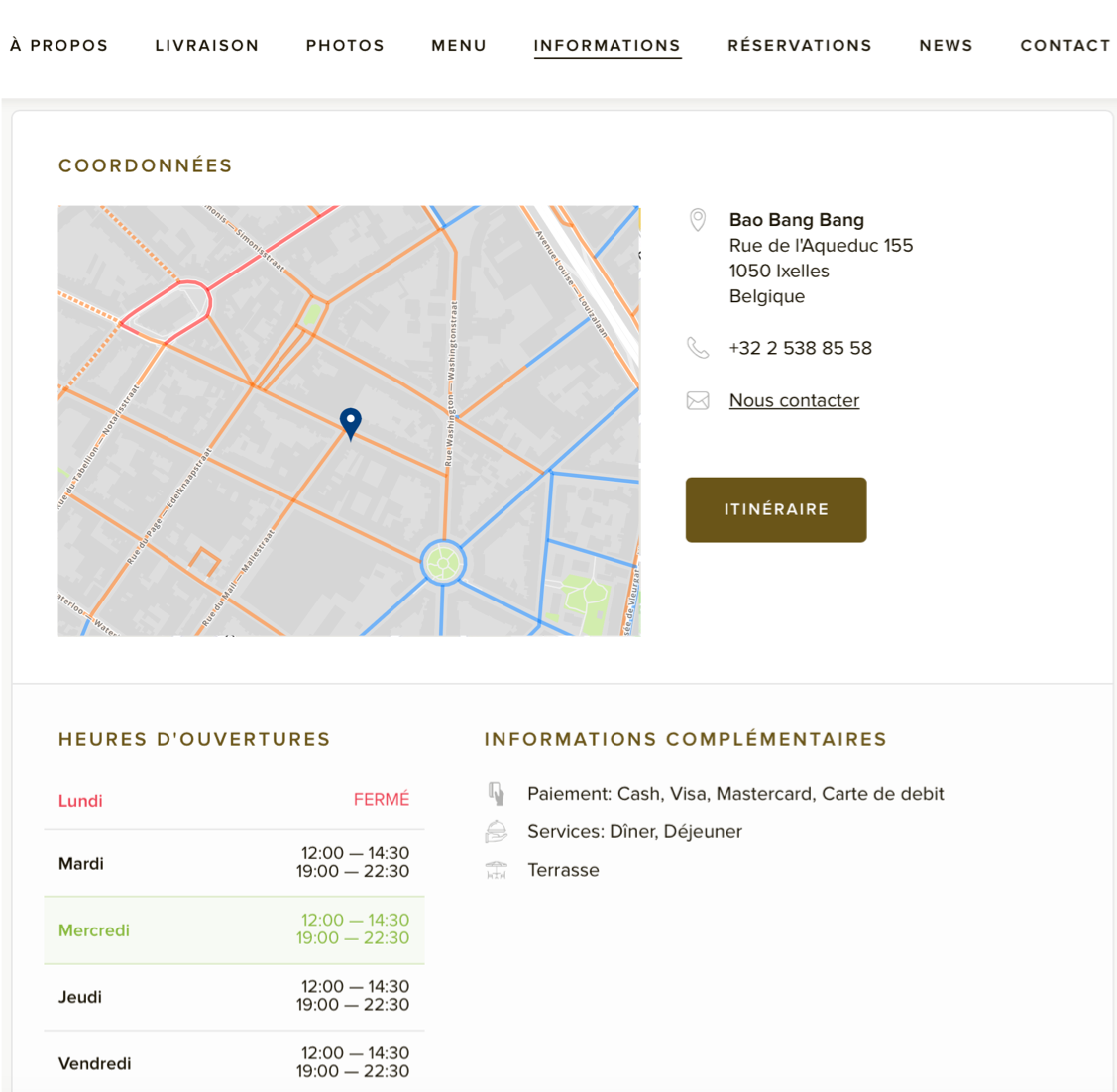The image size is (1117, 1092).
Task: Open the Photos section
Action: pos(345,46)
